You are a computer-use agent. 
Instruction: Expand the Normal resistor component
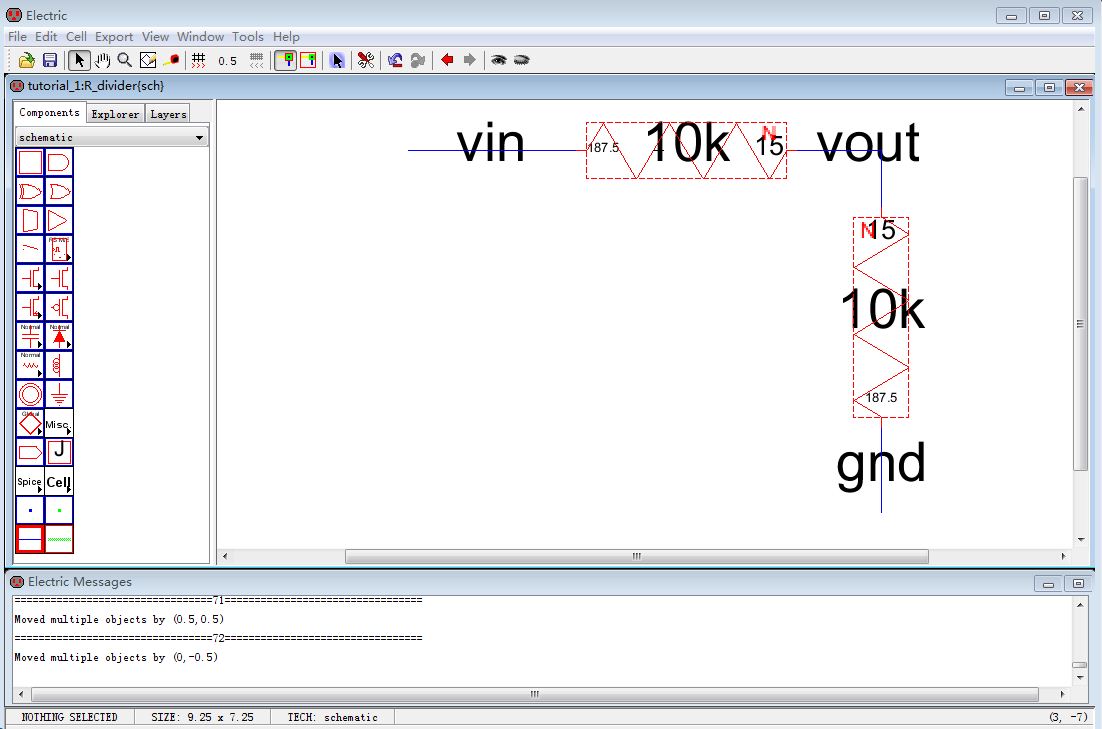[30, 365]
